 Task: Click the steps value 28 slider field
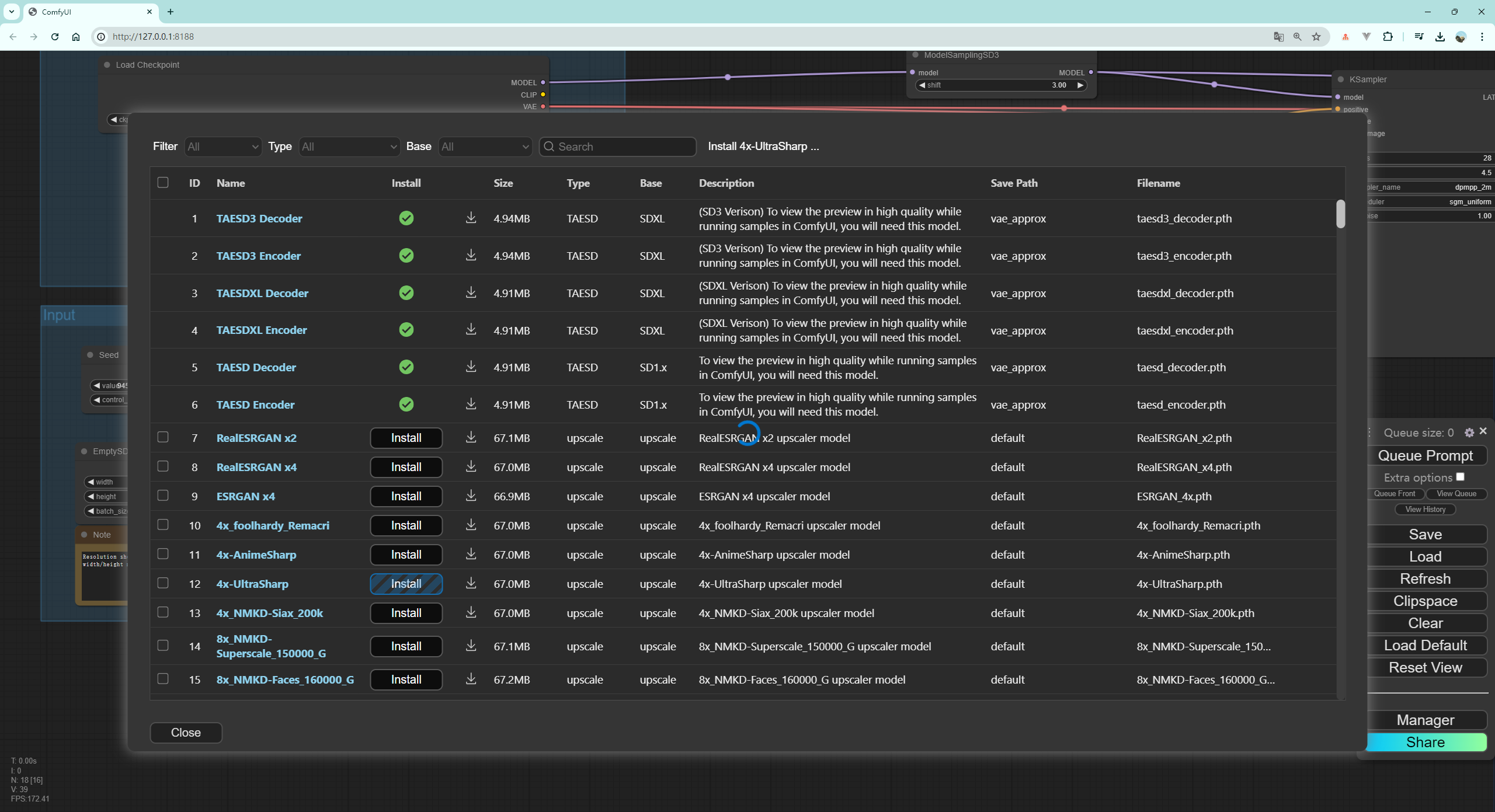tap(1431, 158)
